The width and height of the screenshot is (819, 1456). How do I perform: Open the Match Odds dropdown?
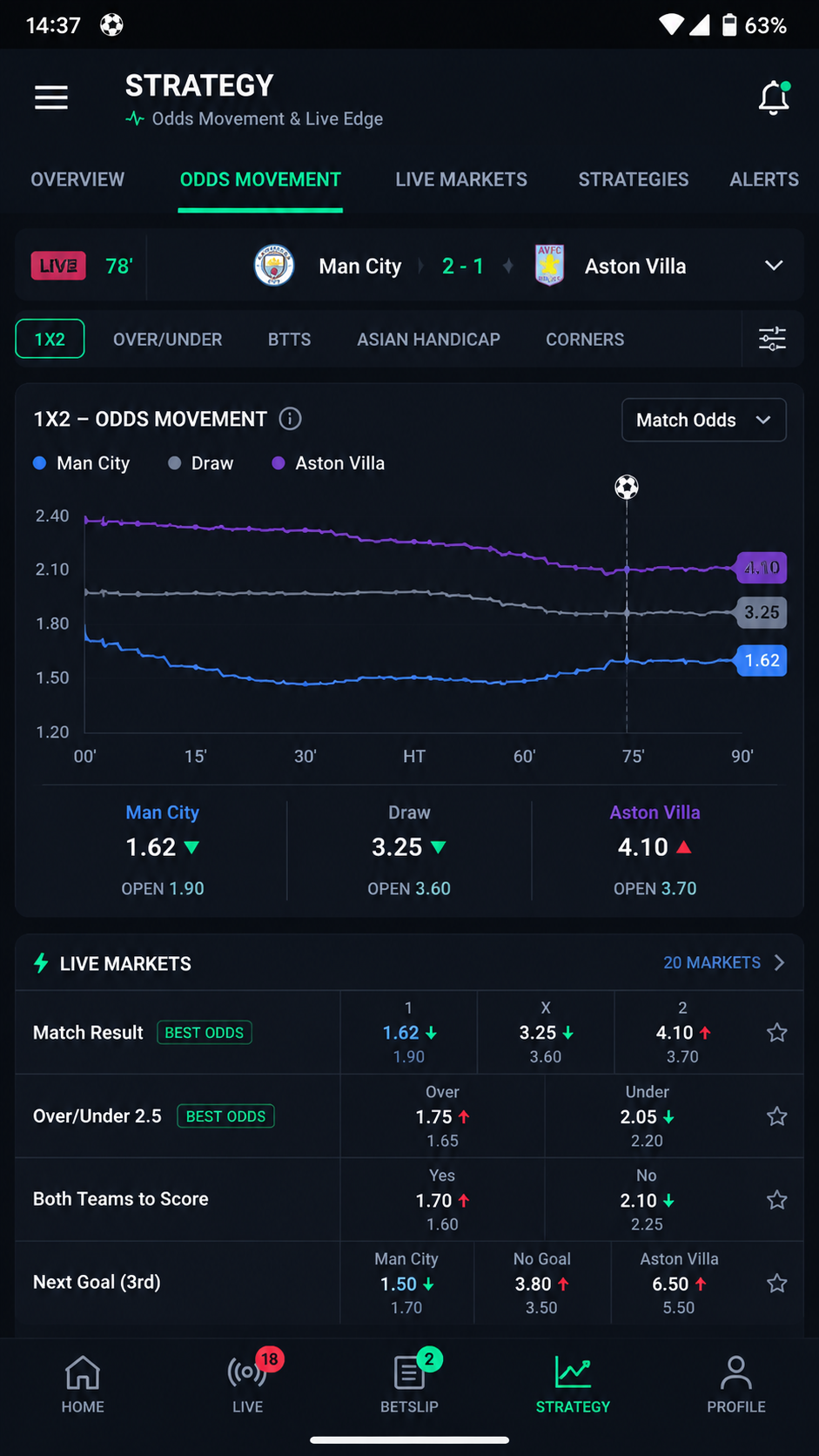pyautogui.click(x=704, y=420)
